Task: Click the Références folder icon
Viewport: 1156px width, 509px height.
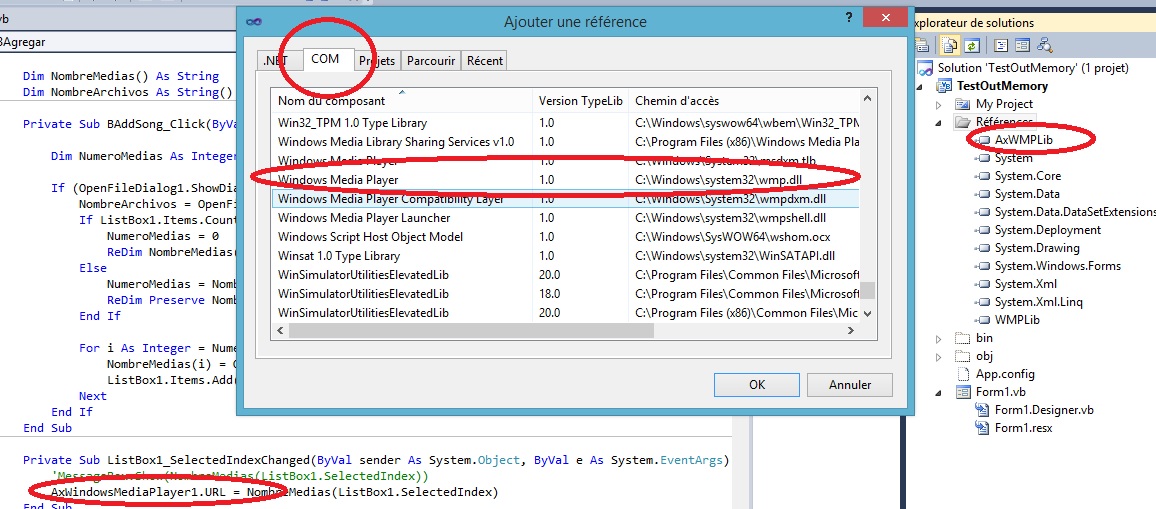Action: click(x=963, y=122)
